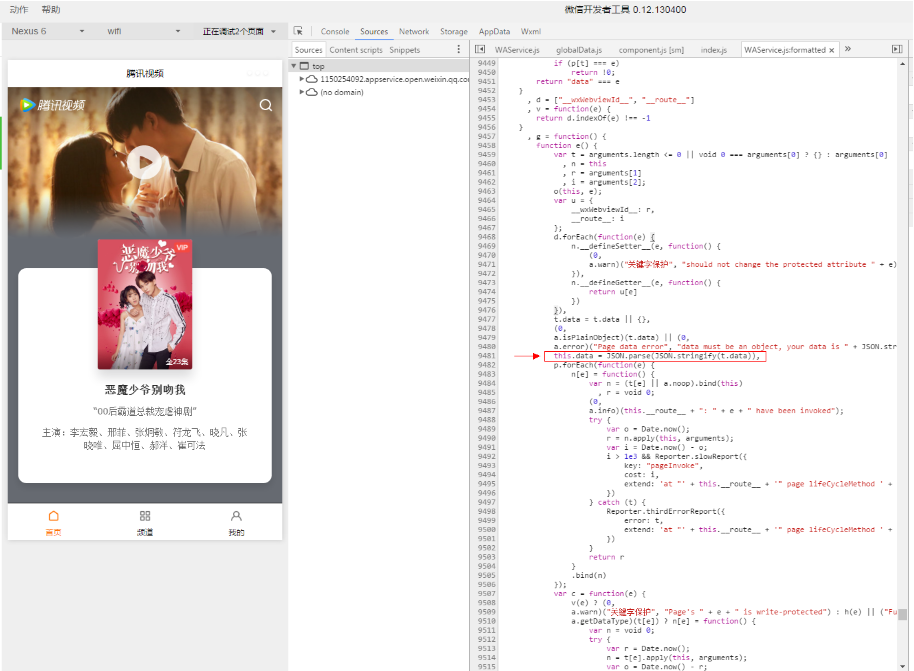Open the Nexus 6 device dropdown

[x=48, y=31]
